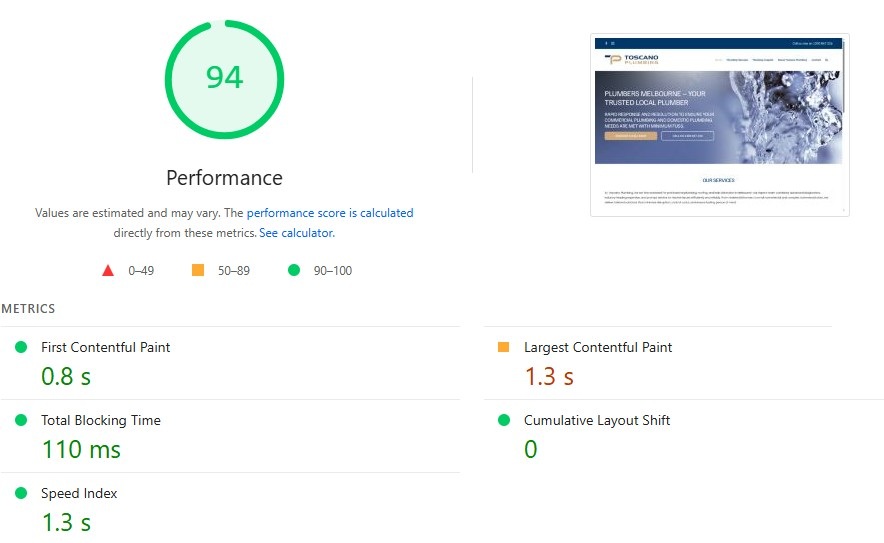
Task: Open the 'performance score is calculated' link
Action: coord(330,213)
